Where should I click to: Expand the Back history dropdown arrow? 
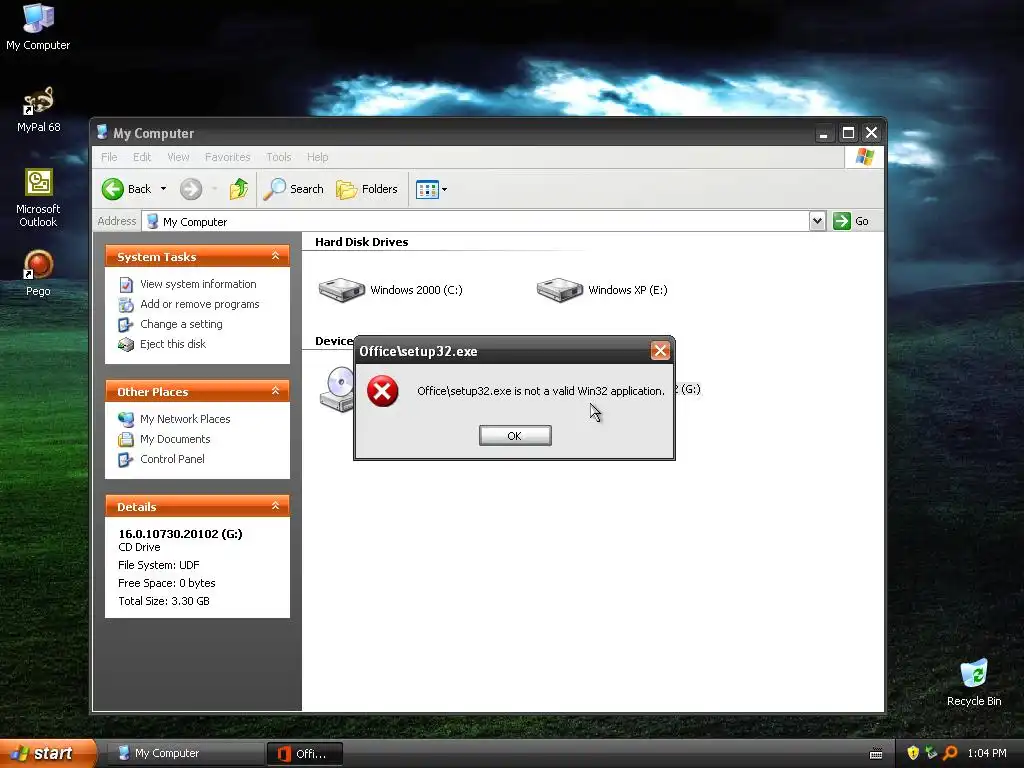(x=163, y=189)
